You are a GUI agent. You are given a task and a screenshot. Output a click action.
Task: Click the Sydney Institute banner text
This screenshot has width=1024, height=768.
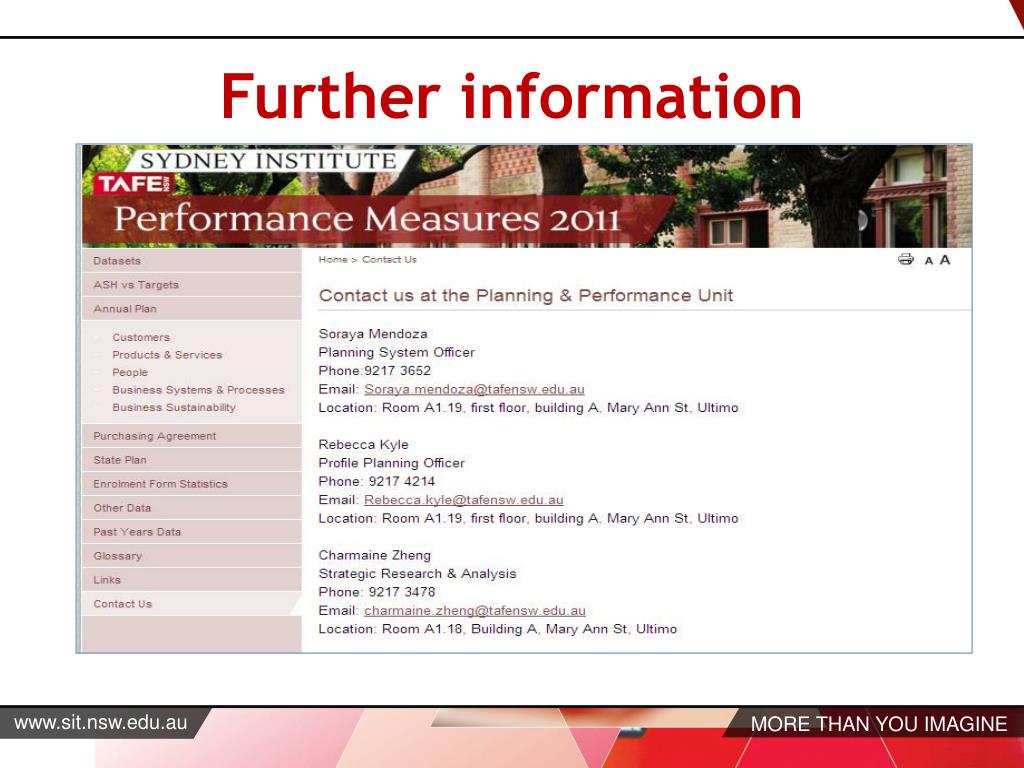pos(268,161)
